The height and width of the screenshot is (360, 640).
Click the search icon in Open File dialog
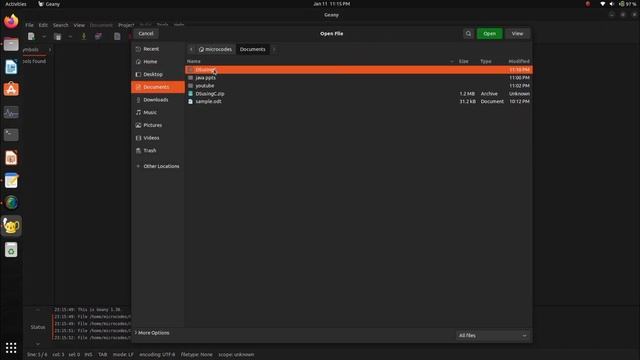click(x=468, y=33)
